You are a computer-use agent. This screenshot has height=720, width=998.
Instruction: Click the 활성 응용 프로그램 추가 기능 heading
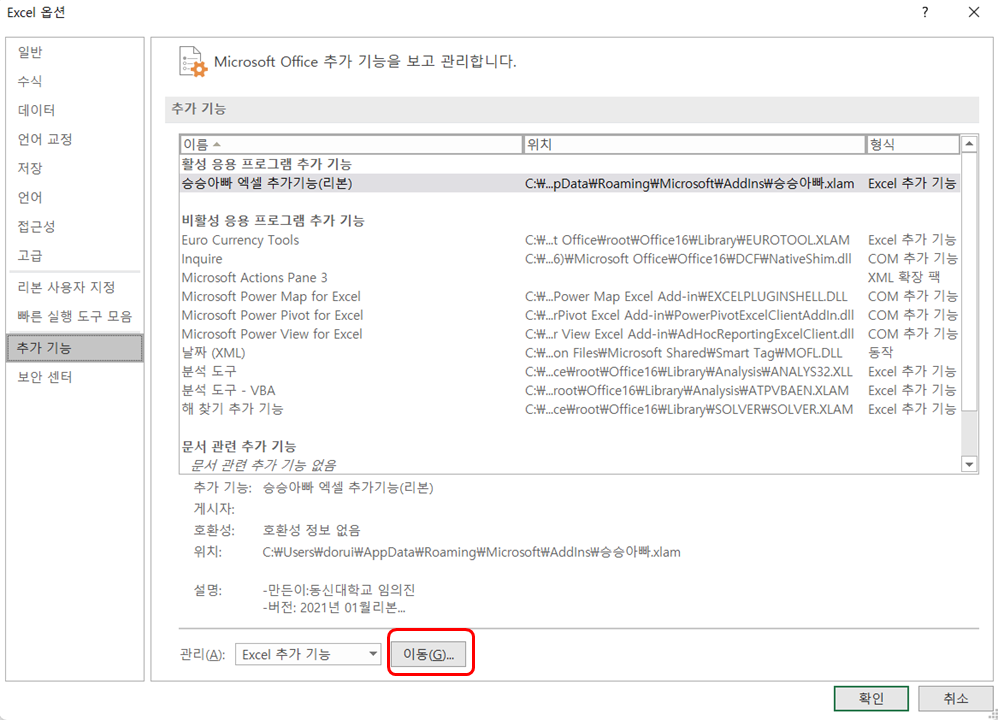tap(267, 164)
